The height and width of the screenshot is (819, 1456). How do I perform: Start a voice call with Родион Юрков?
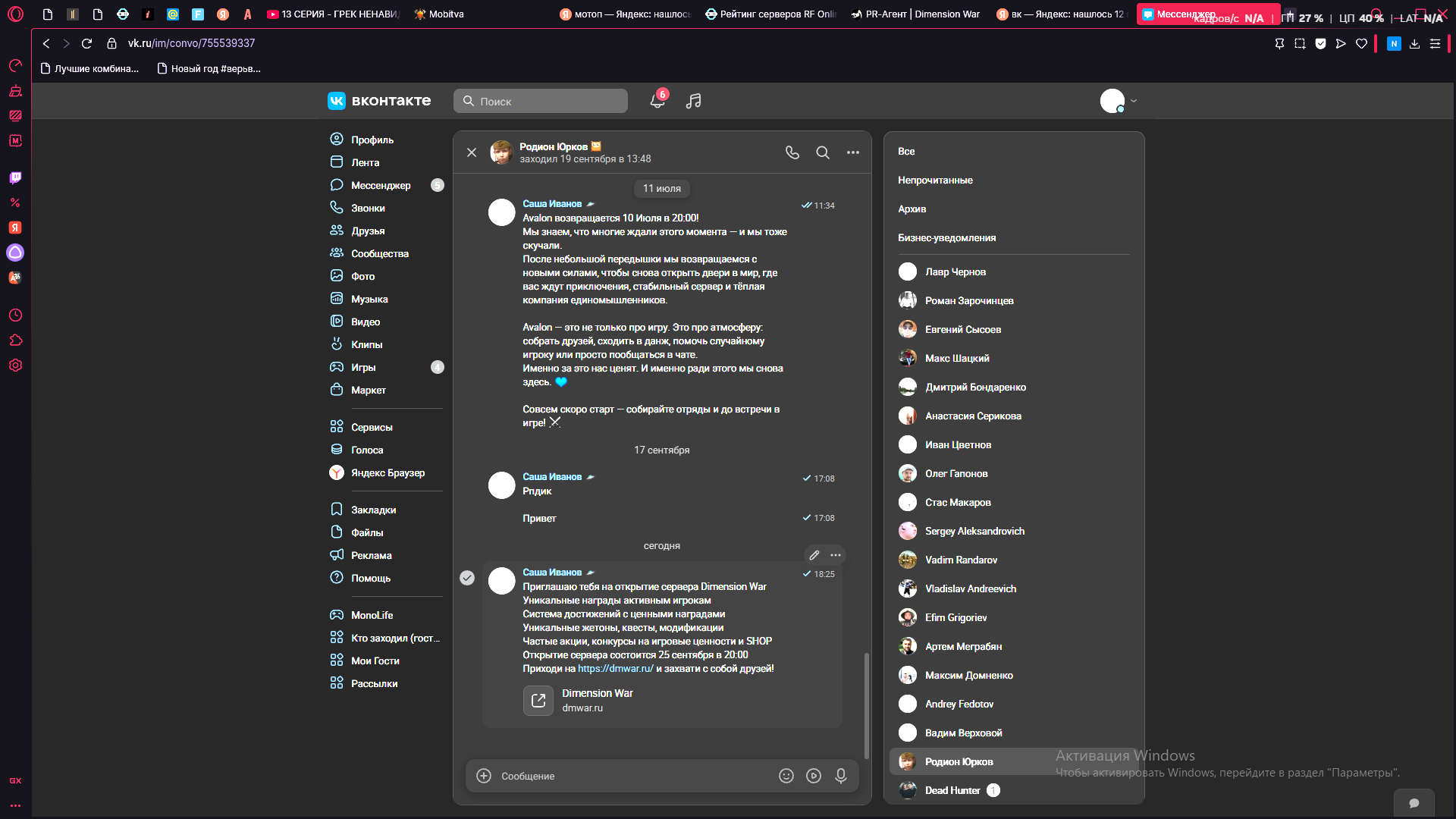tap(792, 152)
